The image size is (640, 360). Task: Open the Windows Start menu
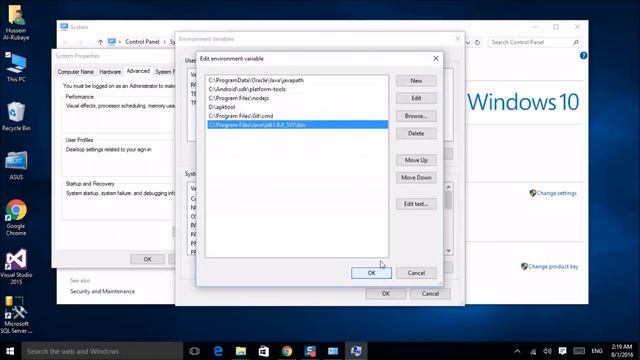[10, 351]
